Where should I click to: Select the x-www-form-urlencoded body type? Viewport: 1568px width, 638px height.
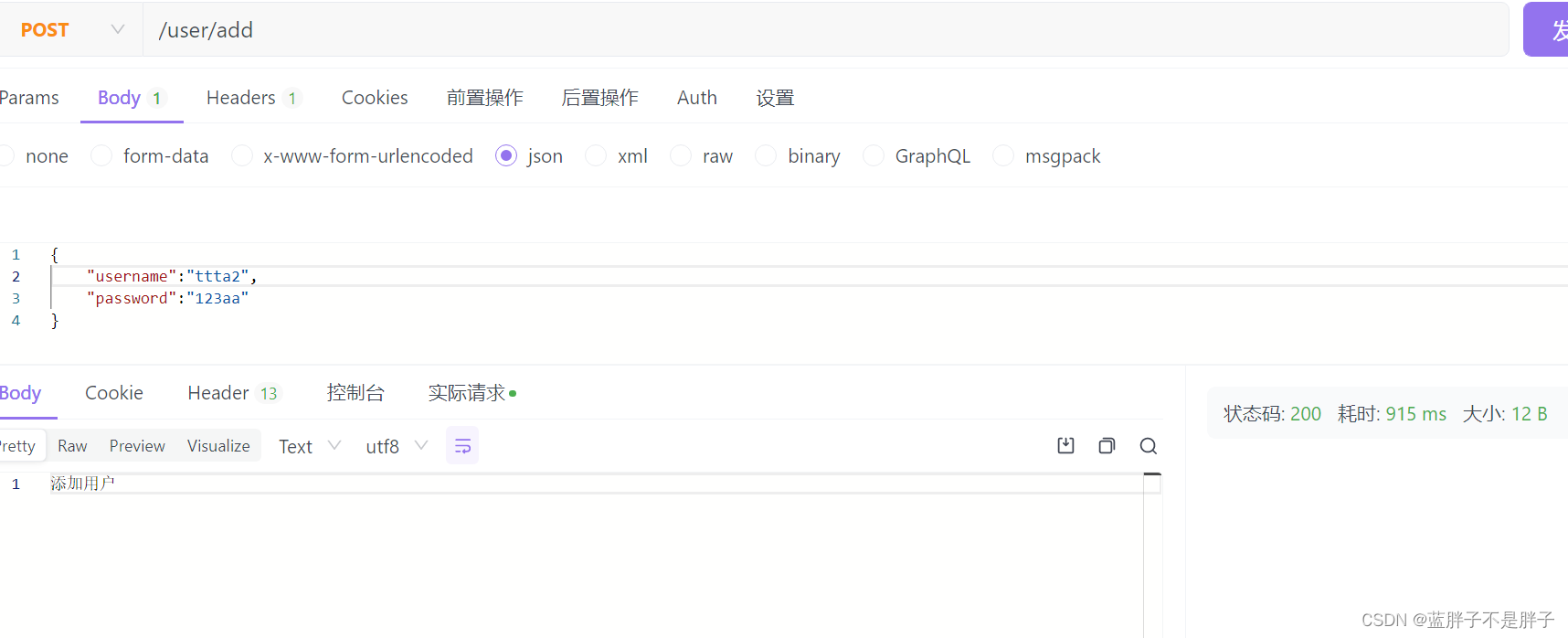[x=352, y=156]
